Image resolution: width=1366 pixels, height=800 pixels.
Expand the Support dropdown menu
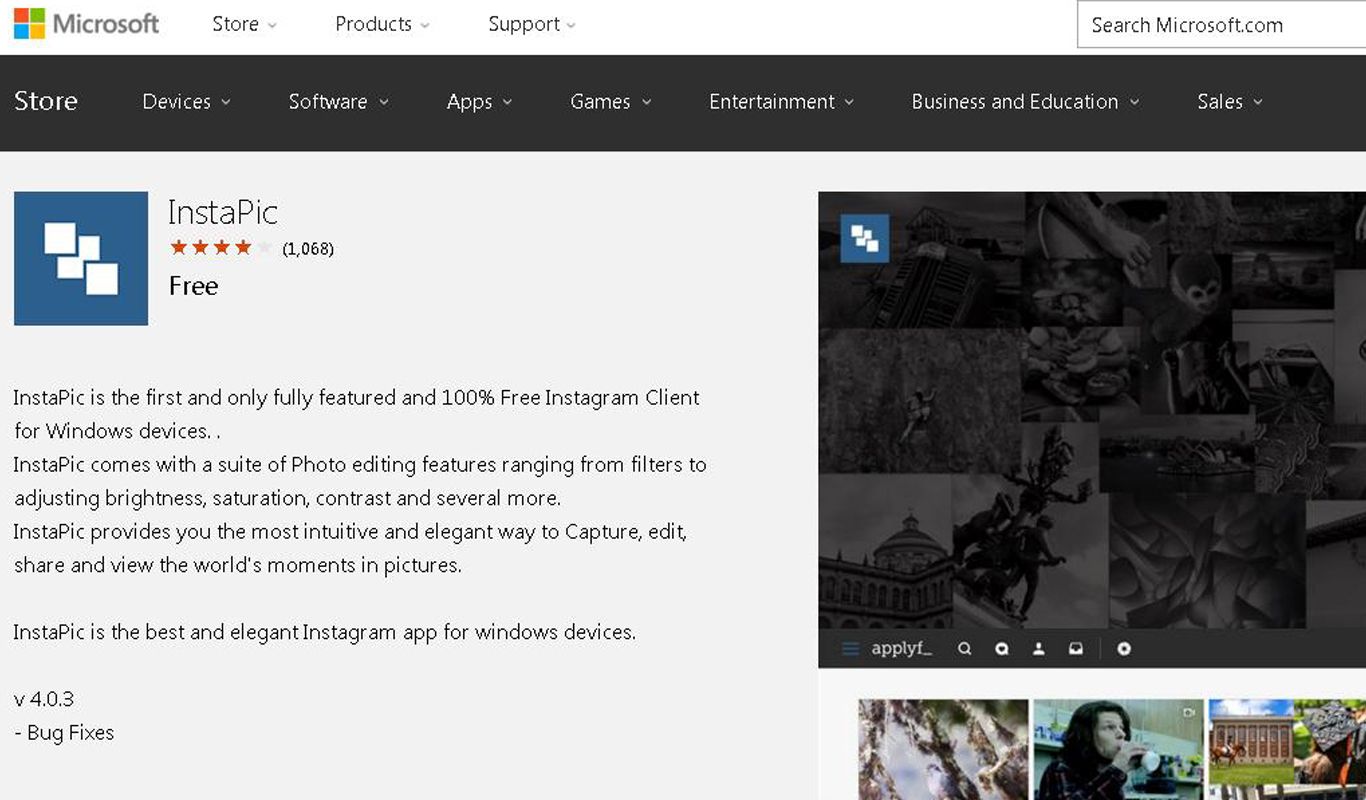coord(532,24)
